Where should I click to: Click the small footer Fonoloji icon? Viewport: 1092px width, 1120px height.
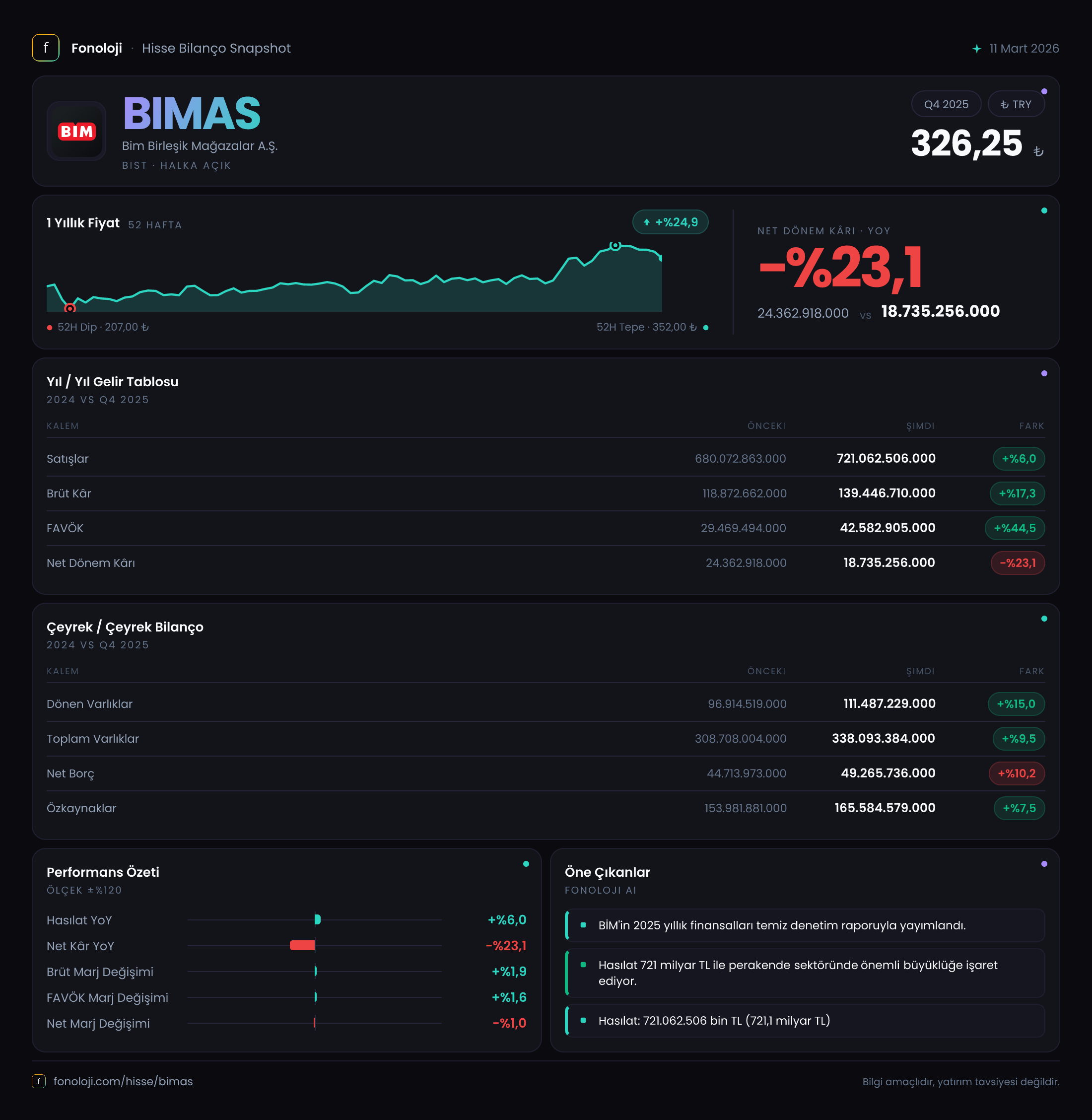(38, 1081)
